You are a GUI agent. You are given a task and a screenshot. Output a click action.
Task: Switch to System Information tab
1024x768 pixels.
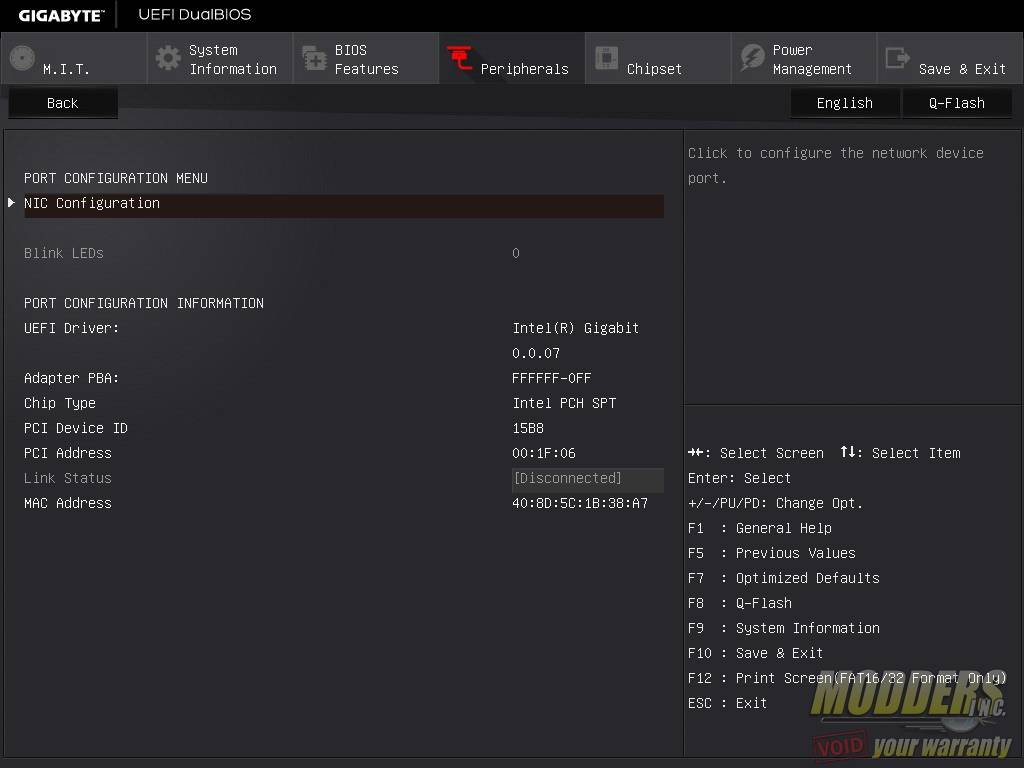pyautogui.click(x=220, y=59)
